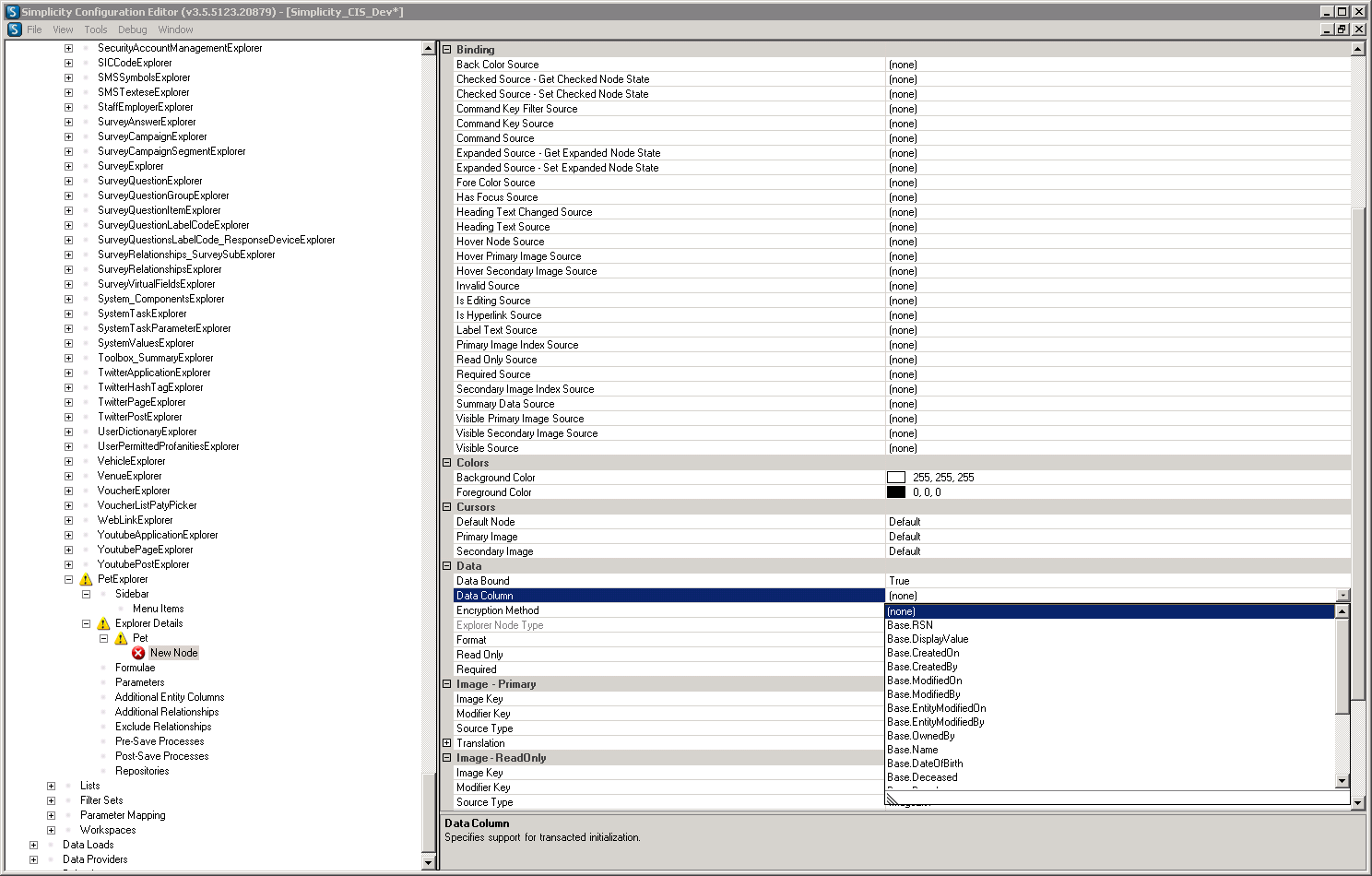This screenshot has width=1372, height=876.
Task: Click the warning icon next to PetExplorer
Action: [x=86, y=579]
